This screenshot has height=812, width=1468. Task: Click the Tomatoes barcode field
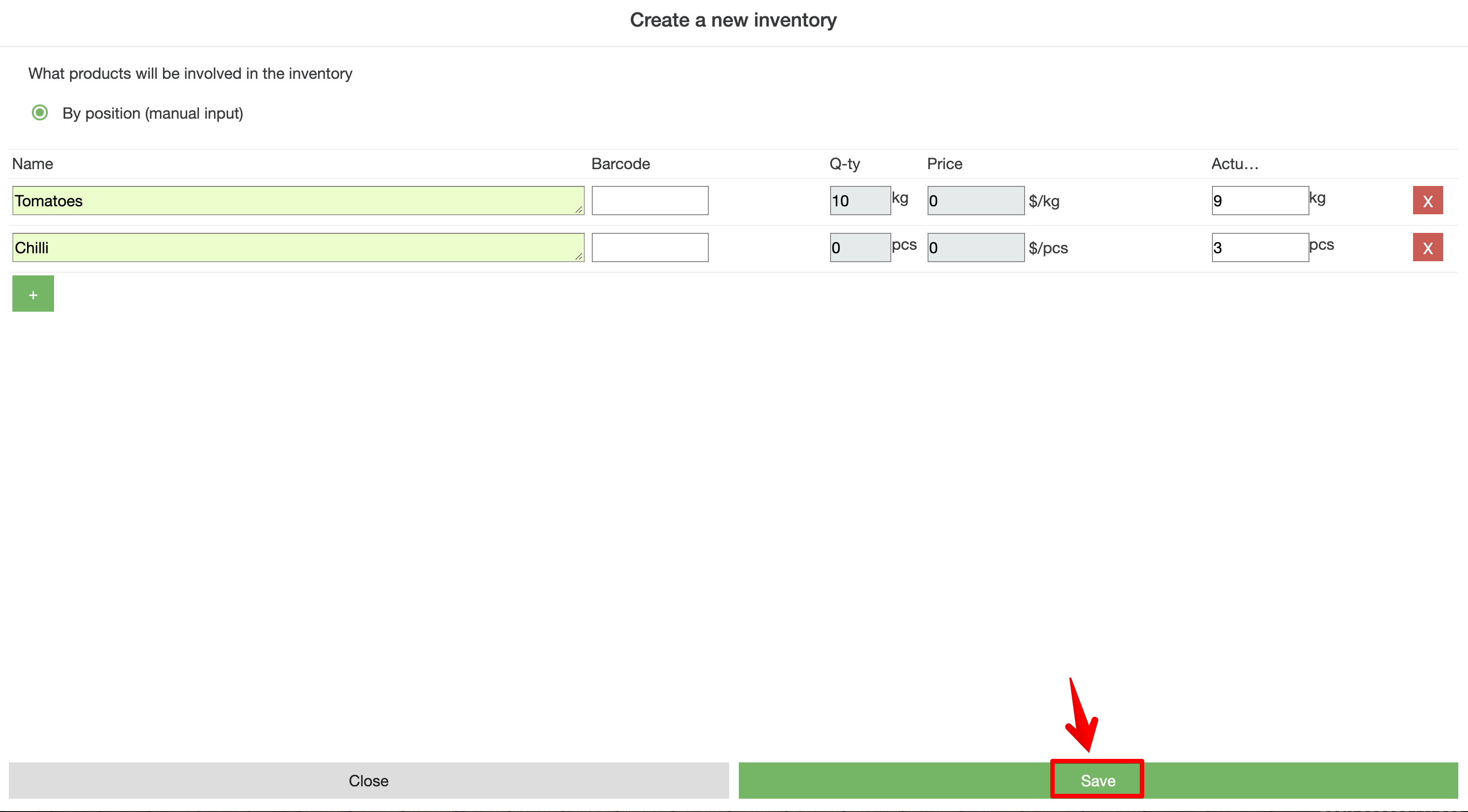[x=650, y=201]
